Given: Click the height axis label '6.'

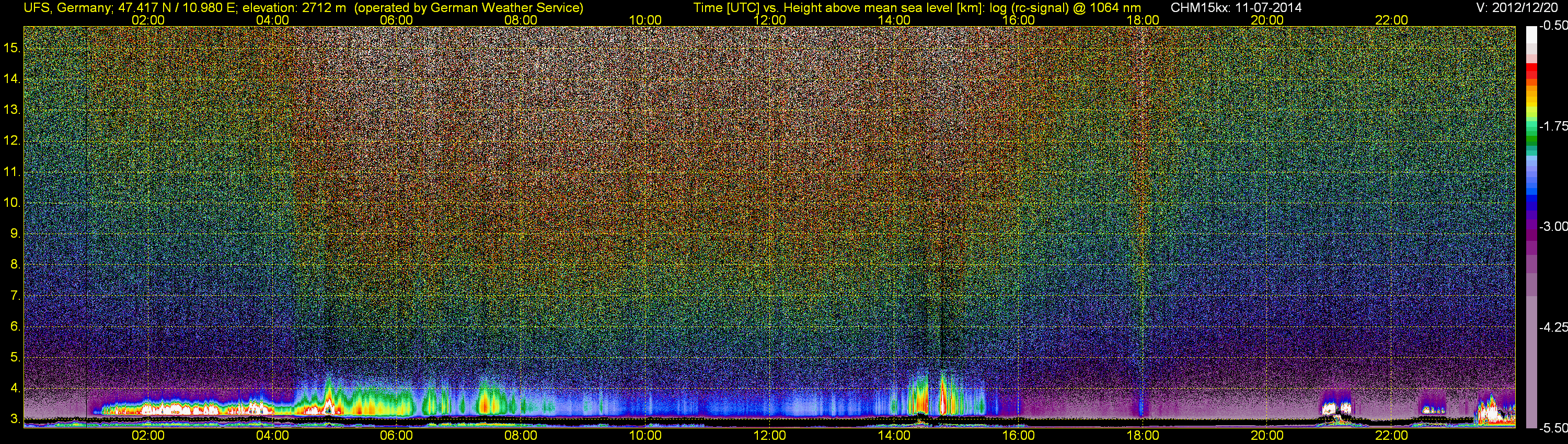Looking at the screenshot, I should 16,326.
